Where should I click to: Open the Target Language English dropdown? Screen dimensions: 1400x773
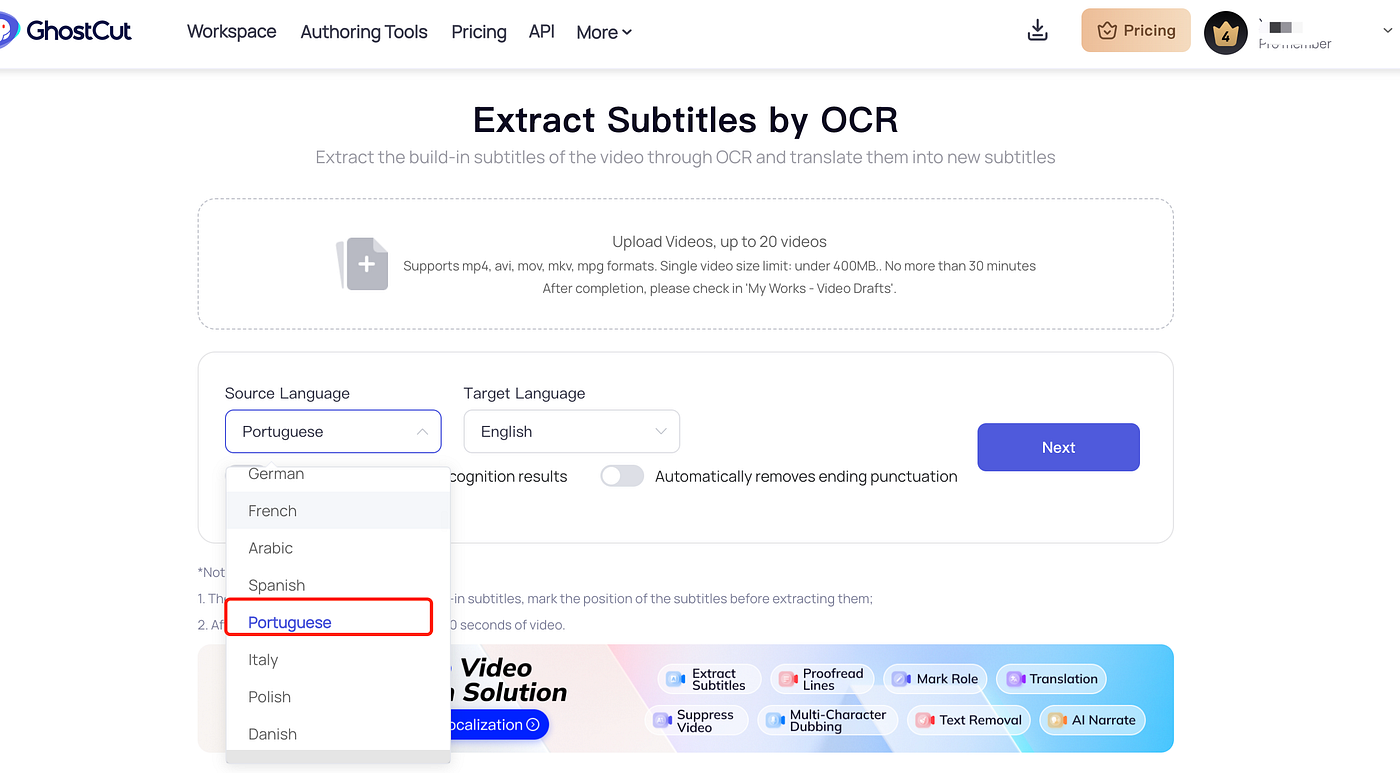(571, 432)
